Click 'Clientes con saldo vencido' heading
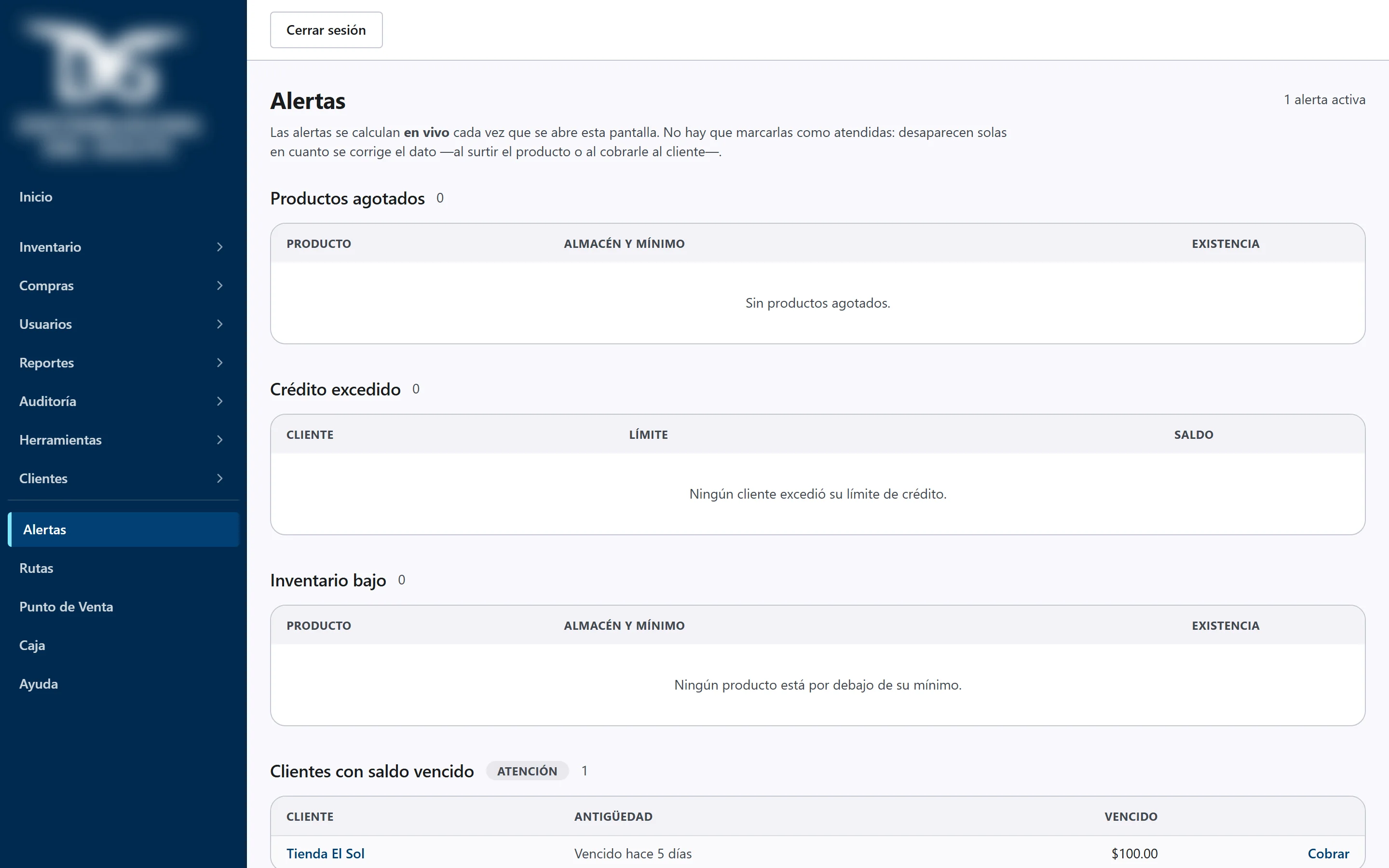The width and height of the screenshot is (1389, 868). tap(372, 771)
